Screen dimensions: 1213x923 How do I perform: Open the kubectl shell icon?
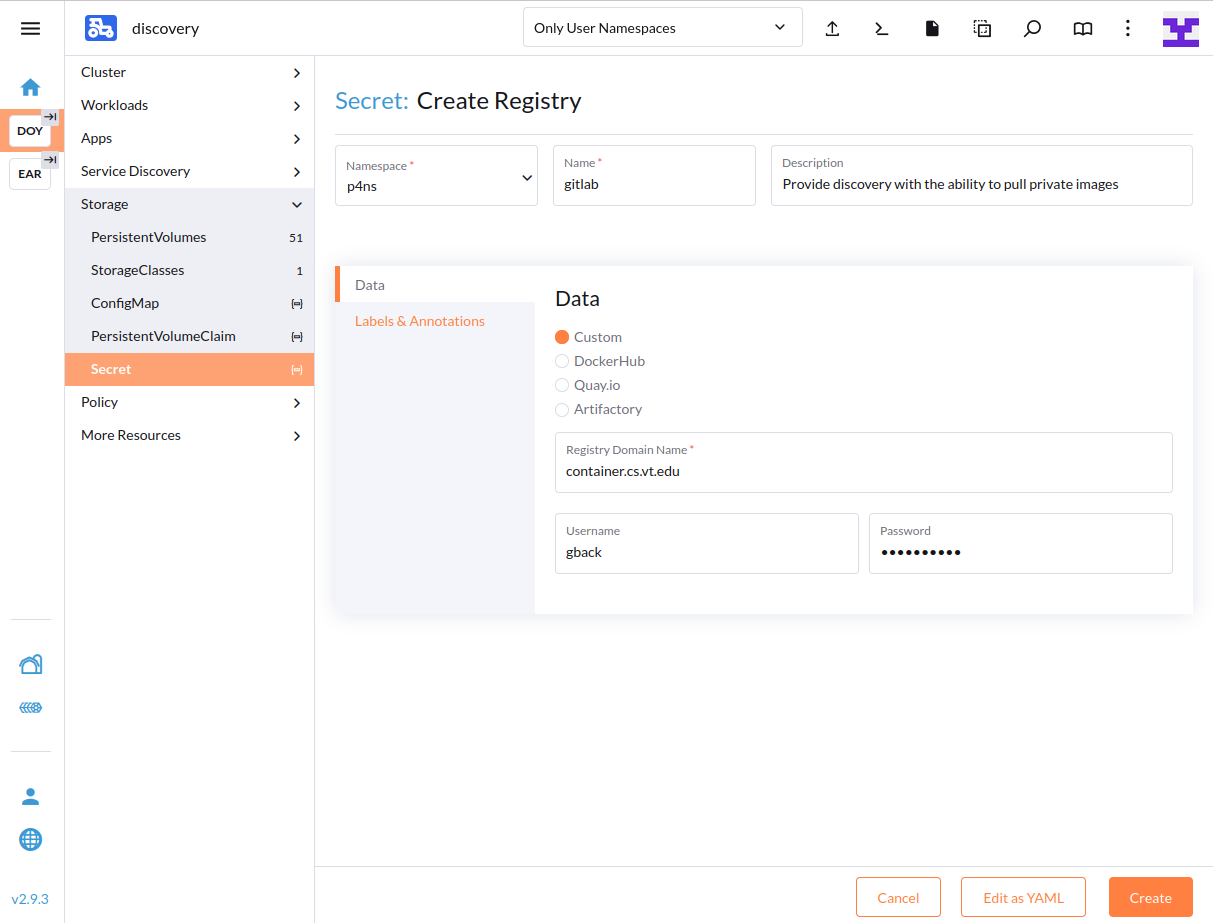coord(881,28)
